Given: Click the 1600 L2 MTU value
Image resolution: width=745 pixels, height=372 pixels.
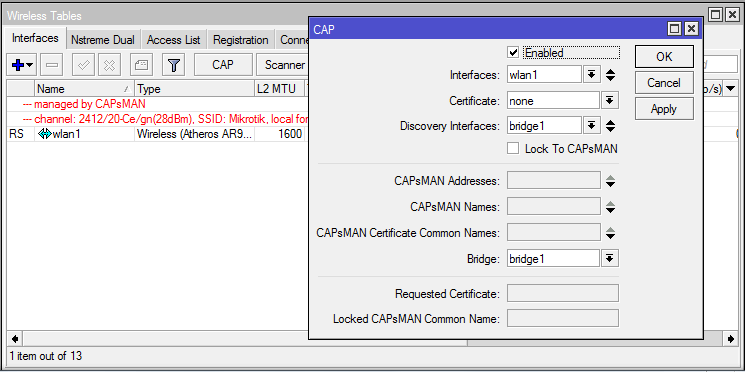Looking at the screenshot, I should [290, 134].
